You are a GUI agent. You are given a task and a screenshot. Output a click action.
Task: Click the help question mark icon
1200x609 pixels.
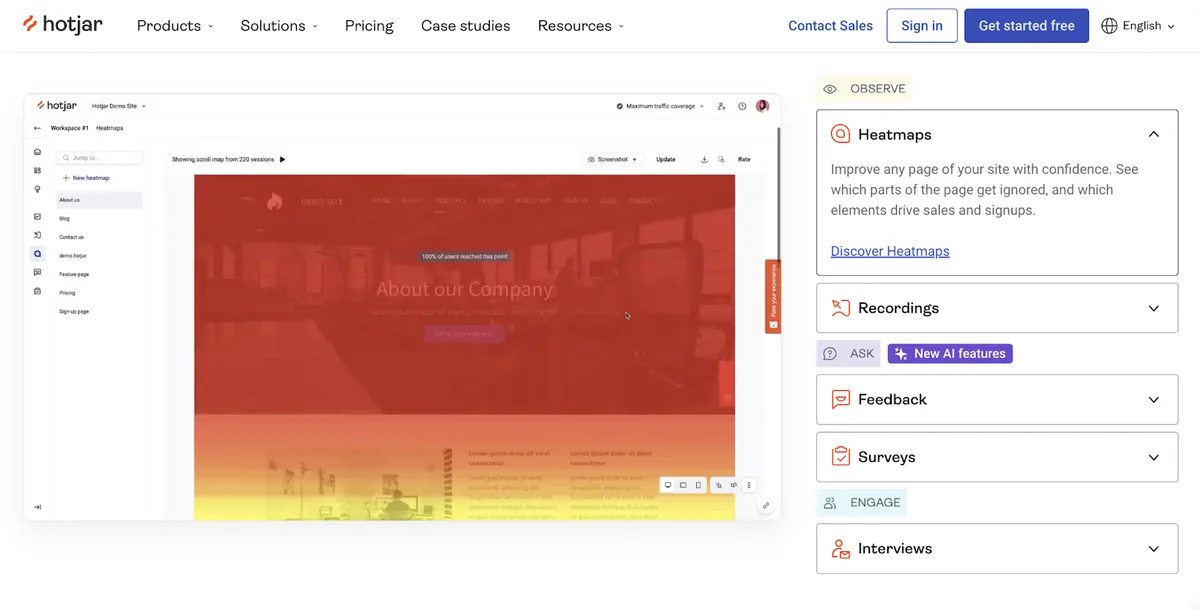point(742,106)
